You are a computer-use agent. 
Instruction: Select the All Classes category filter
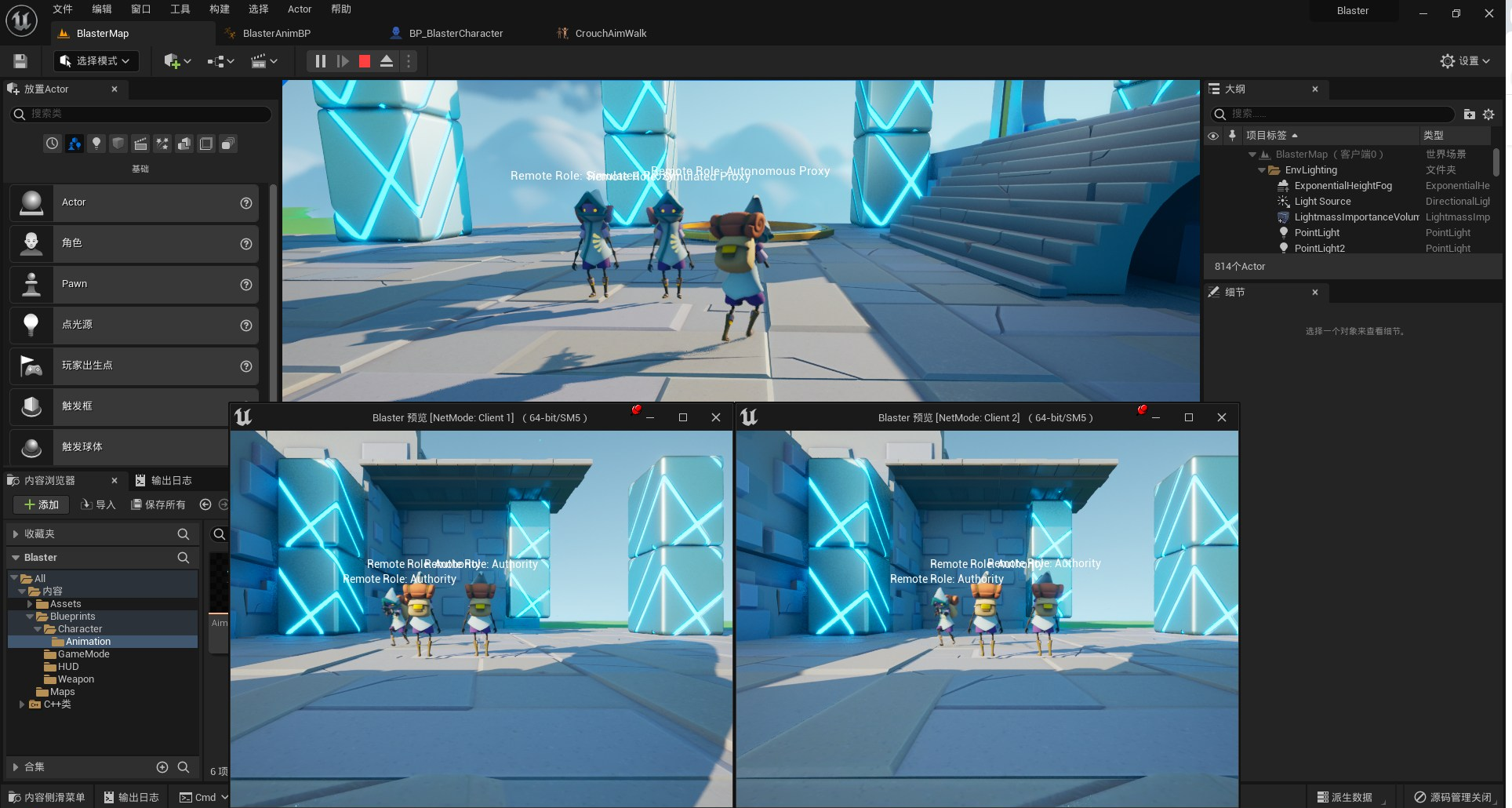[228, 144]
